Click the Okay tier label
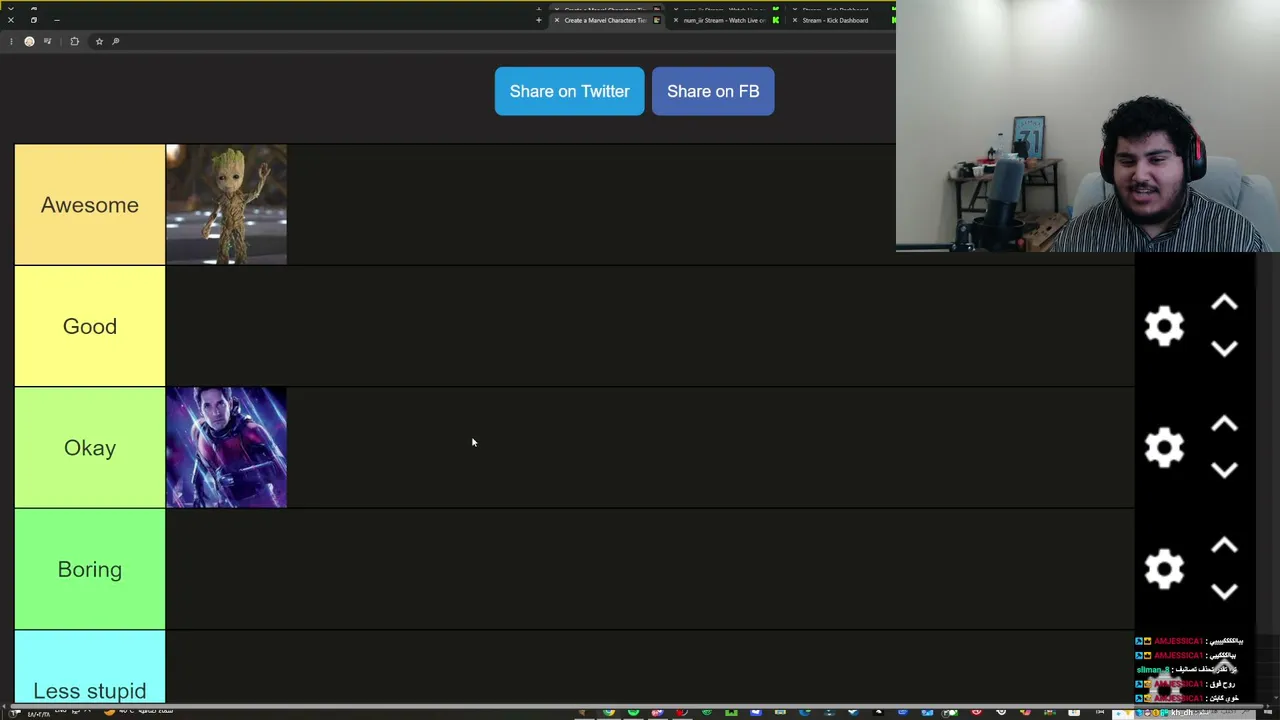 pos(90,448)
